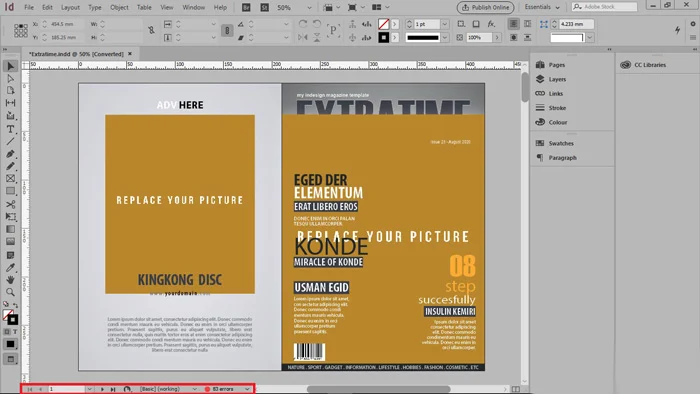Select the Type tool
The width and height of the screenshot is (700, 394).
(10, 129)
